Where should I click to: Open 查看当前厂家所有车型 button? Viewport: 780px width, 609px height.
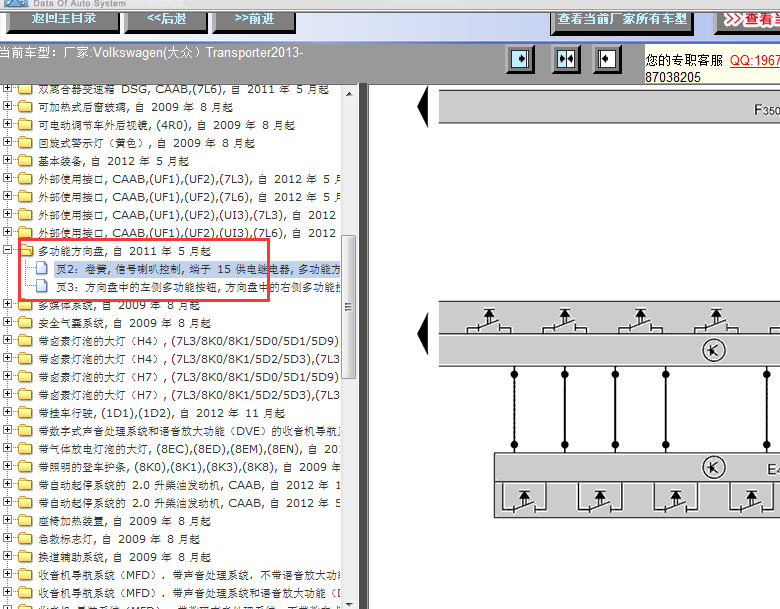(622, 21)
